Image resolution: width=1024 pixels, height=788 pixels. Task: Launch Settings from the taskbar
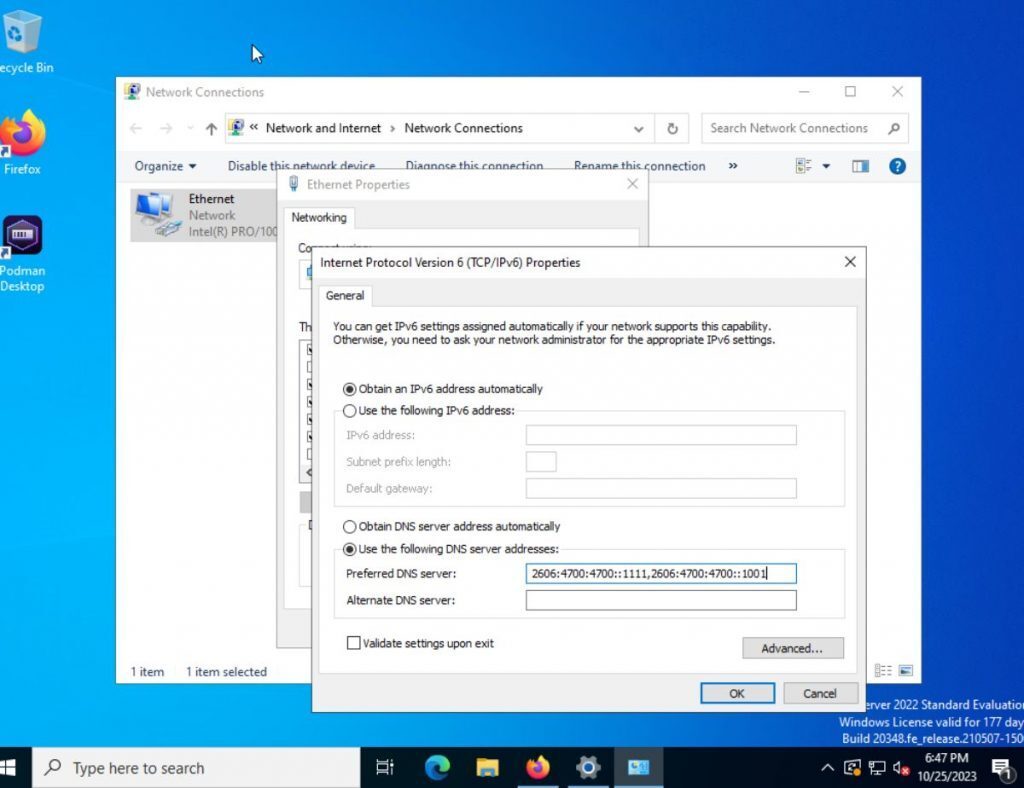(x=588, y=768)
